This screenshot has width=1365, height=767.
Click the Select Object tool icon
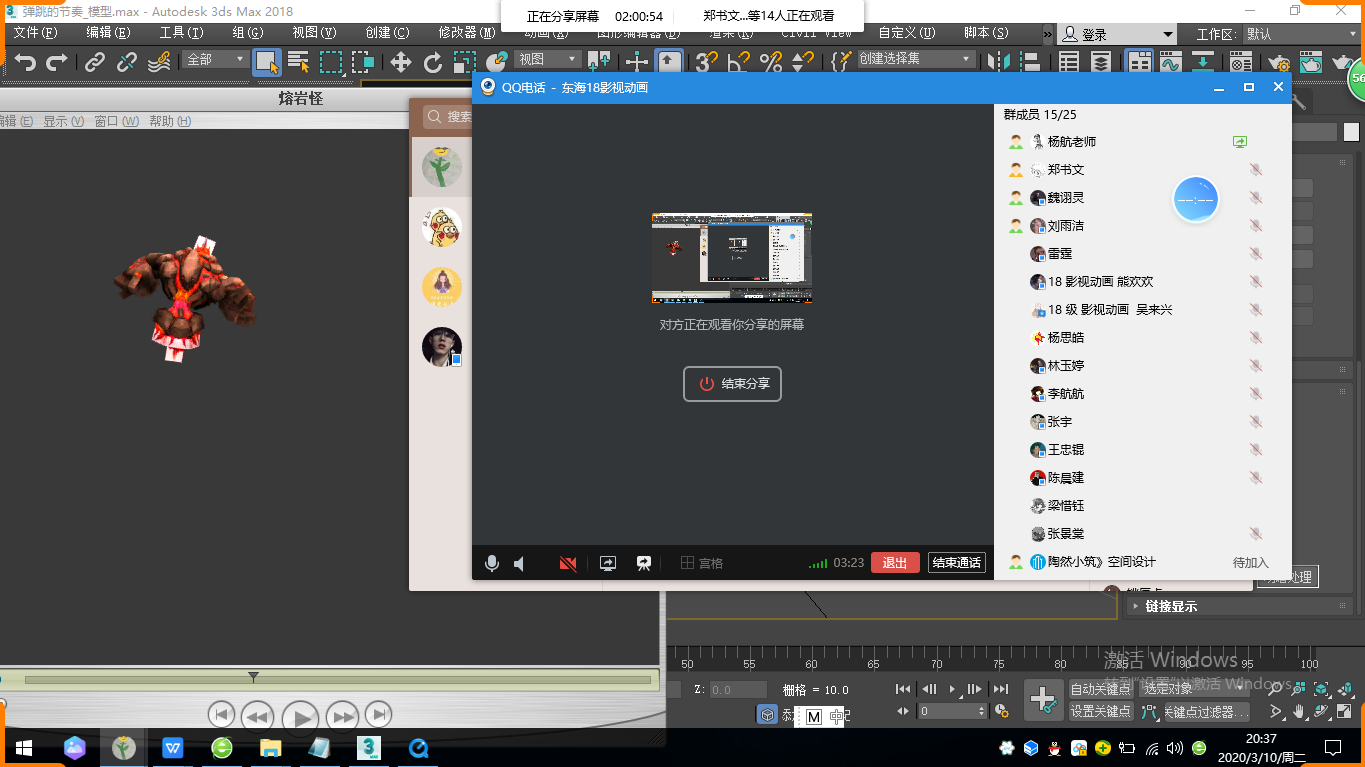coord(266,62)
